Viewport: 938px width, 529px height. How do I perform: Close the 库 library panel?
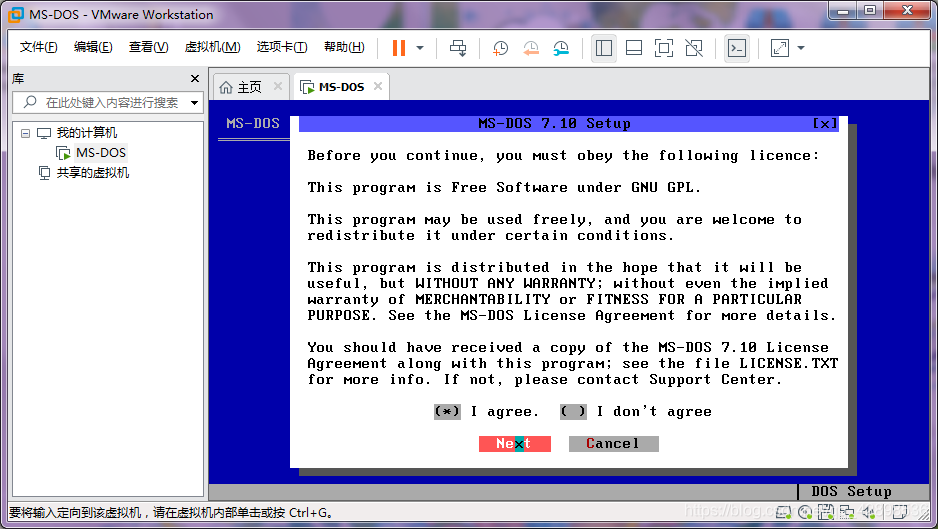pyautogui.click(x=194, y=78)
